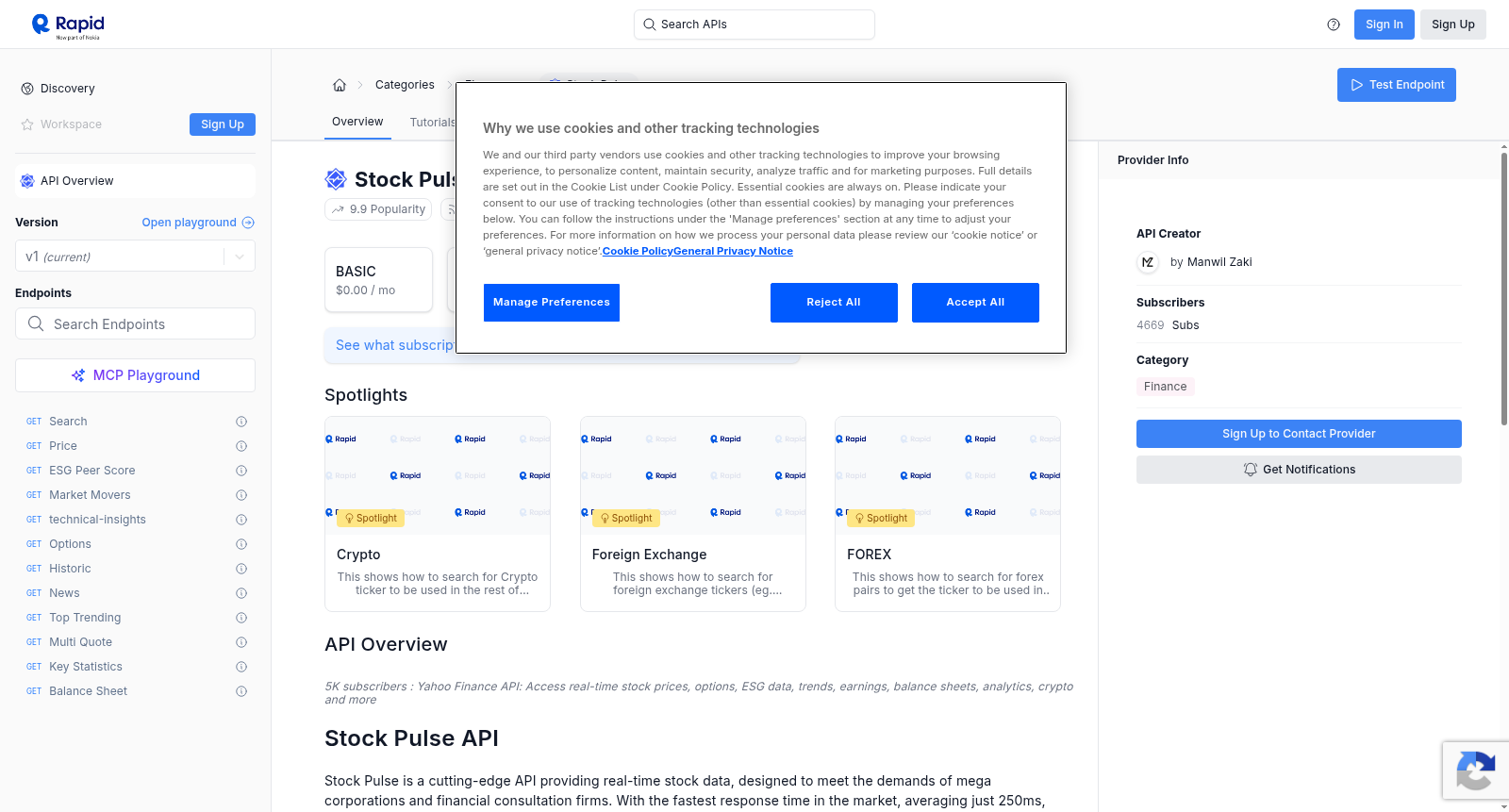
Task: Click info icon for Price endpoint
Action: point(241,446)
